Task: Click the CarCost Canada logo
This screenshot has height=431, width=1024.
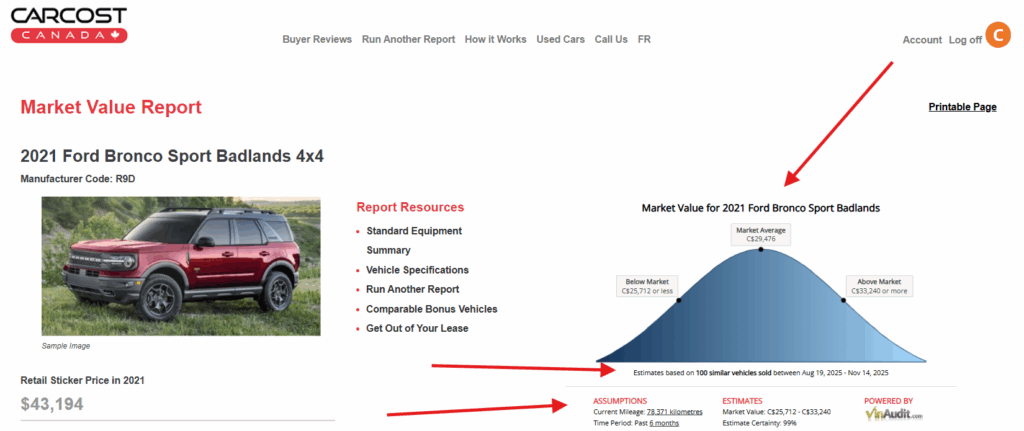Action: (69, 26)
